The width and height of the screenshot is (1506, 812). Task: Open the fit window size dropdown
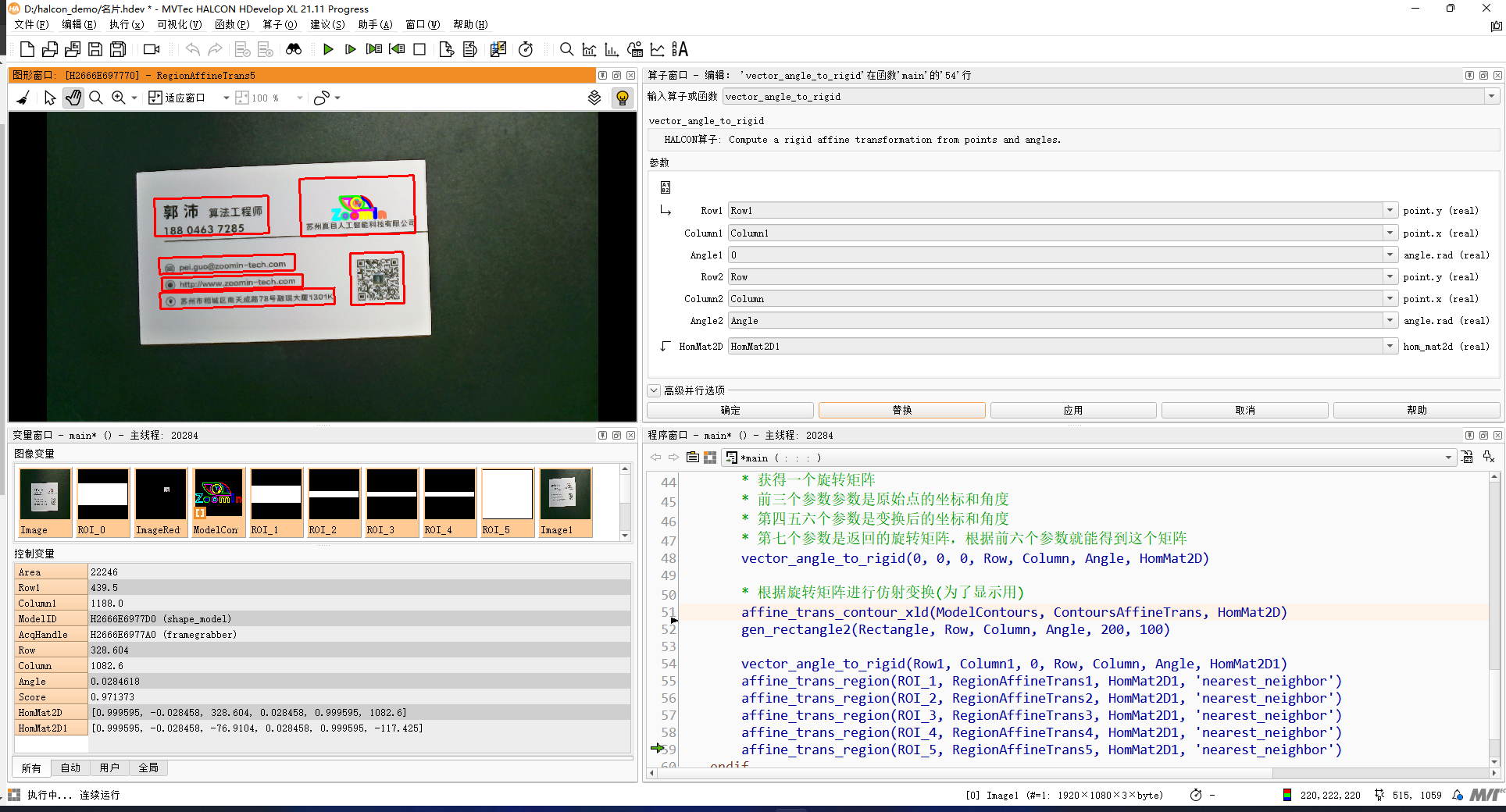pyautogui.click(x=227, y=98)
